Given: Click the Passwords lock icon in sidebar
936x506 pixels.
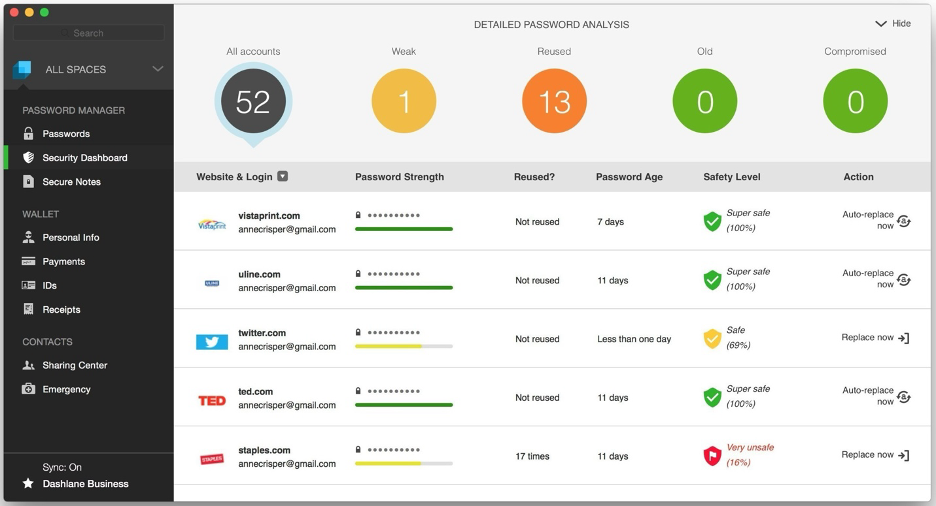Looking at the screenshot, I should point(28,133).
